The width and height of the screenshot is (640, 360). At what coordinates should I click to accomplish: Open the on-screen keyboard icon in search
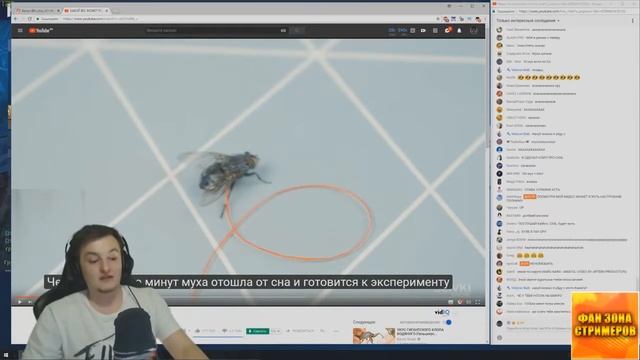pos(283,31)
